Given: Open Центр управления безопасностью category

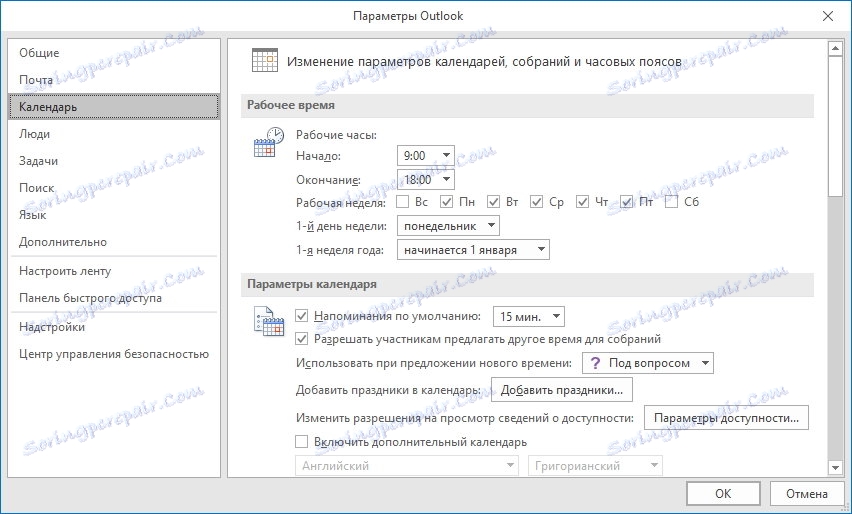Looking at the screenshot, I should tap(114, 354).
